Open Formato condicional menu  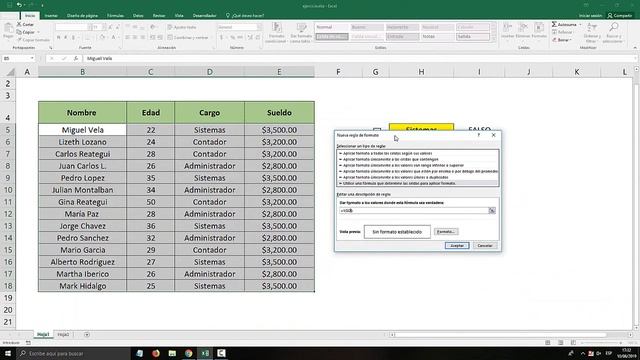(x=277, y=33)
